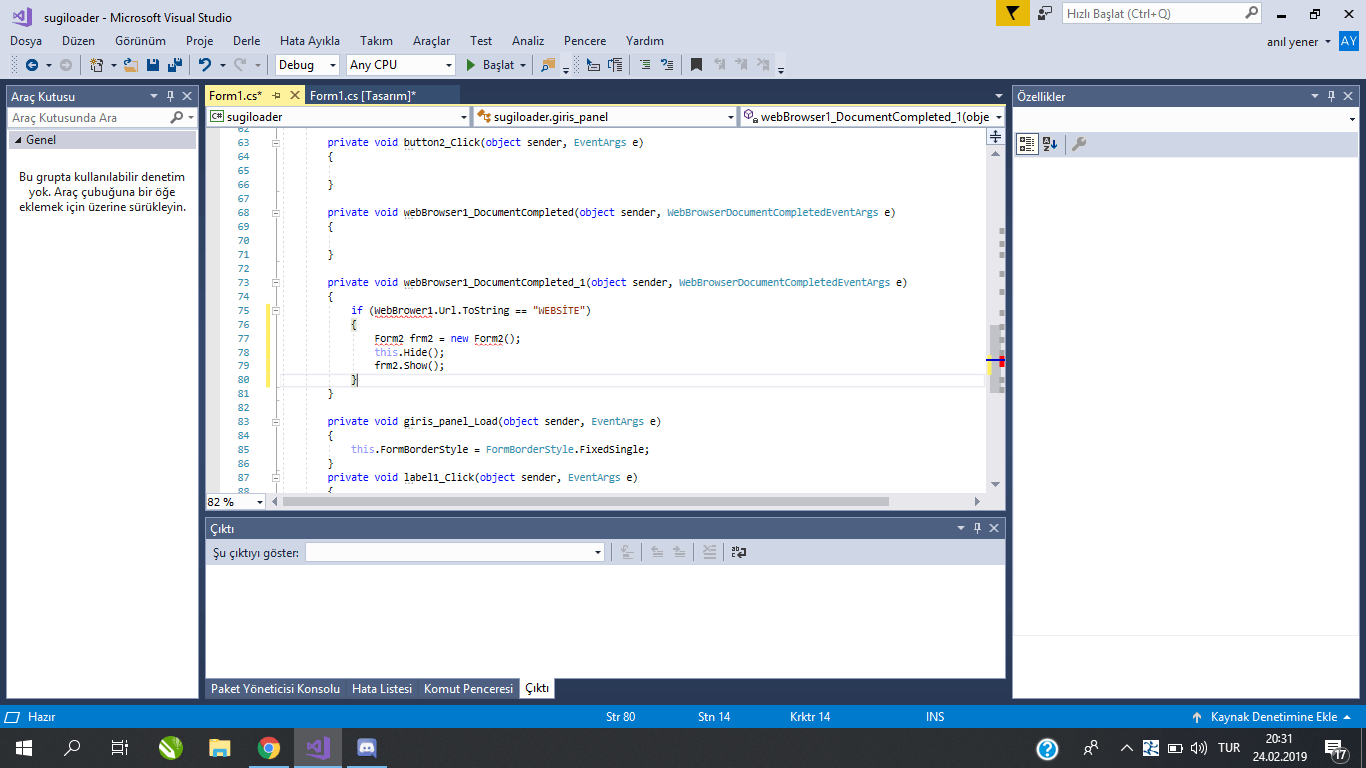Open Discord from the Windows taskbar

[366, 748]
